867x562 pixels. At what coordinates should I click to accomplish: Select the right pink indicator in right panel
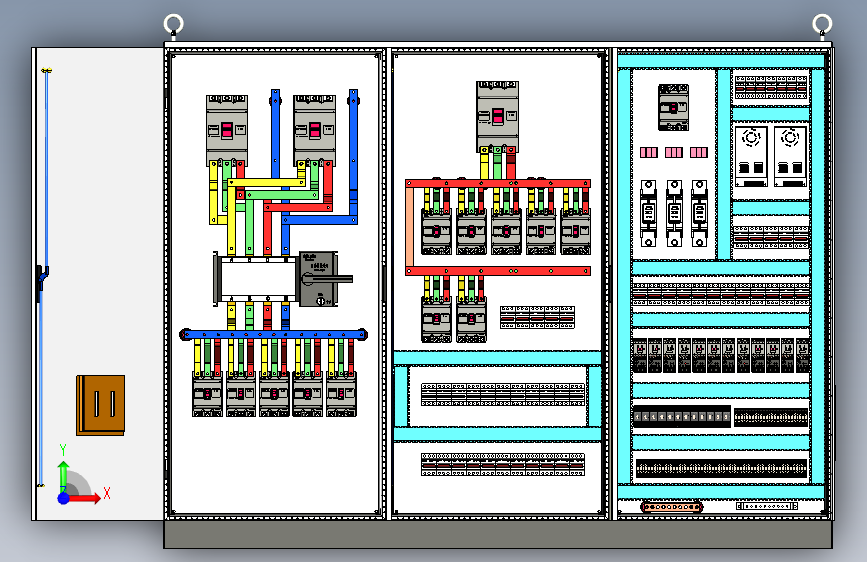pos(698,152)
